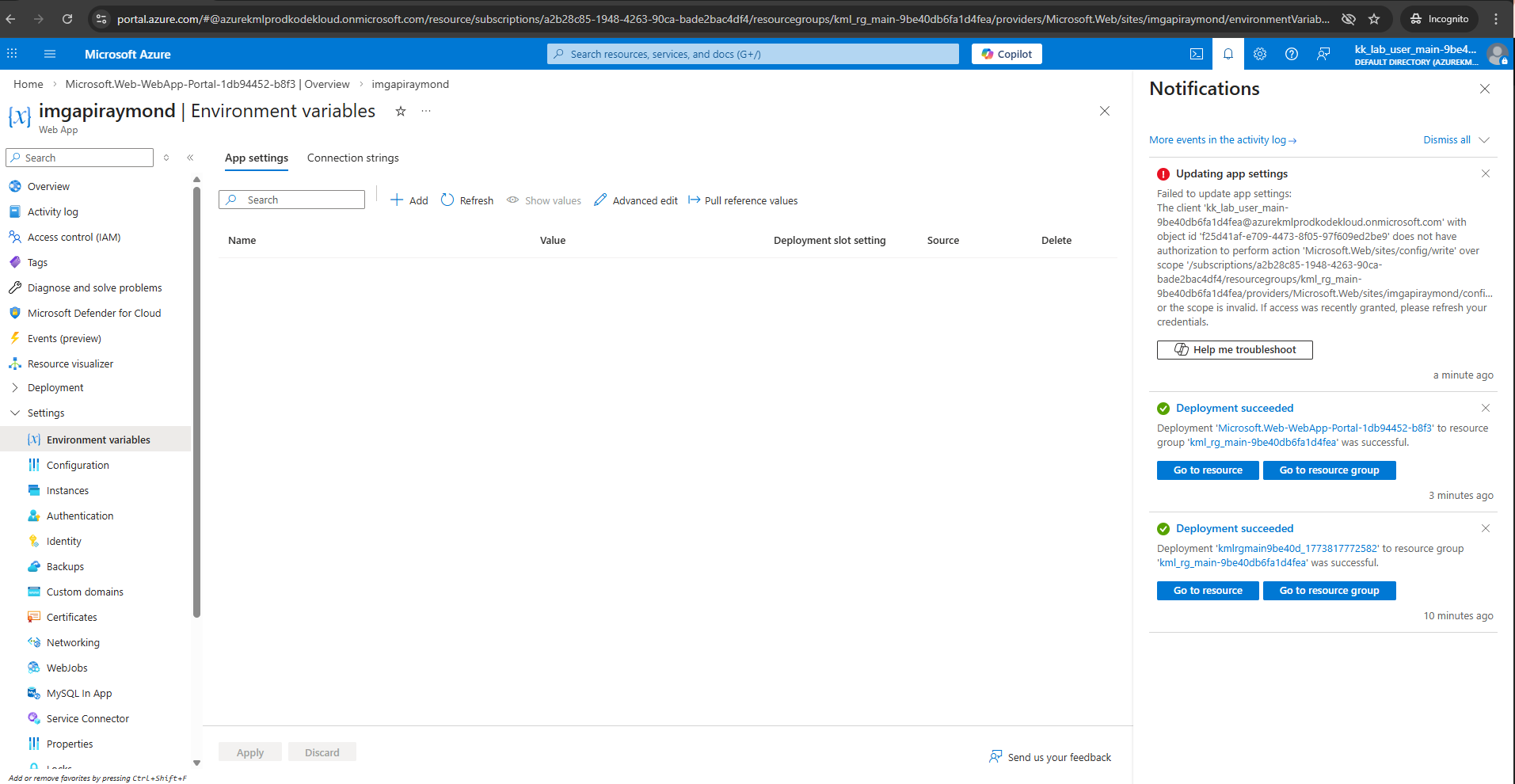Navigate to Home breadcrumb
The height and width of the screenshot is (784, 1515).
point(29,84)
